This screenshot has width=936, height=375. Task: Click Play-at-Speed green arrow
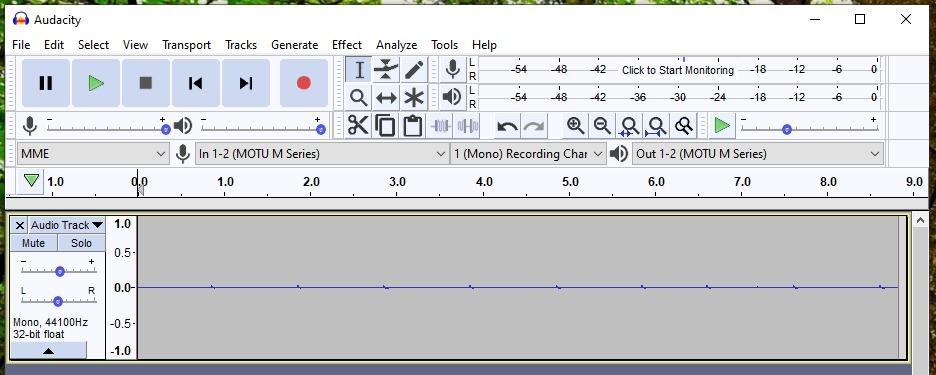click(x=722, y=125)
